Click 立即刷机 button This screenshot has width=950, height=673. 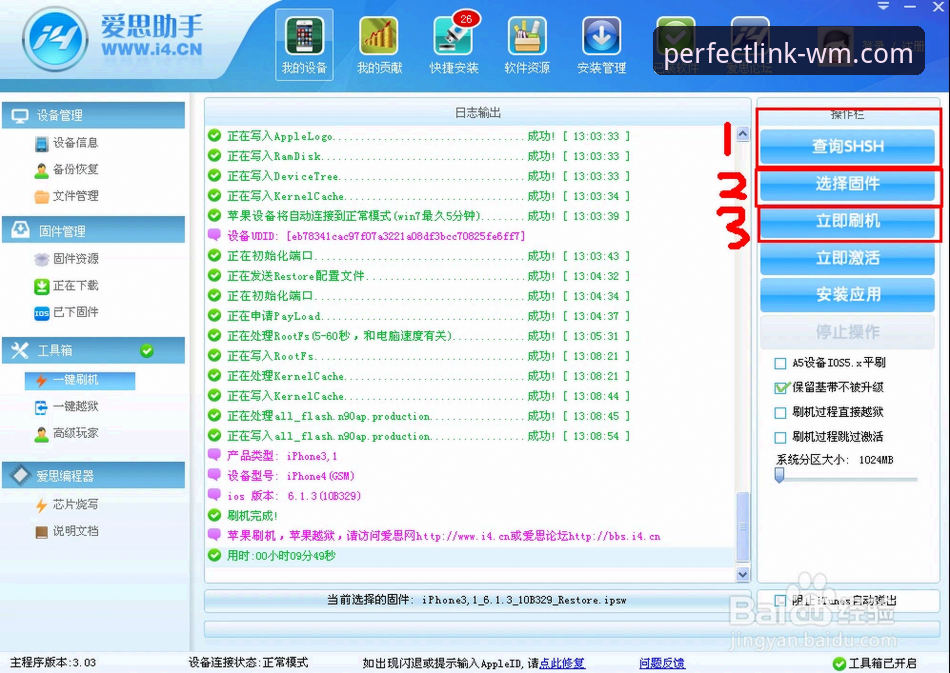tap(847, 221)
